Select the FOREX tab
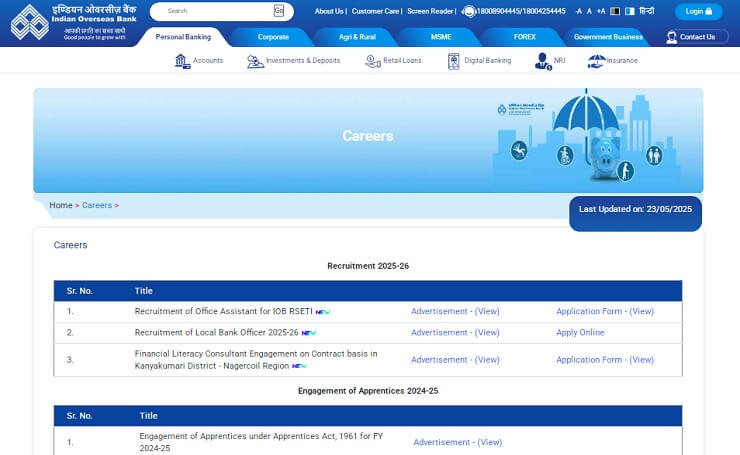This screenshot has width=740, height=455. (524, 37)
